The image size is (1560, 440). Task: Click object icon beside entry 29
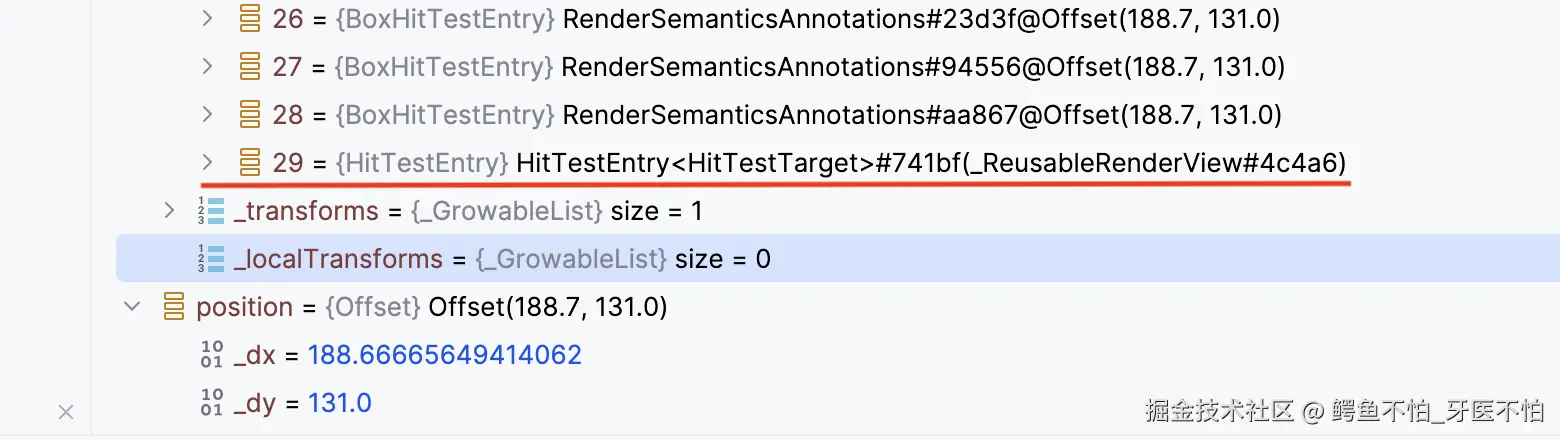click(249, 162)
